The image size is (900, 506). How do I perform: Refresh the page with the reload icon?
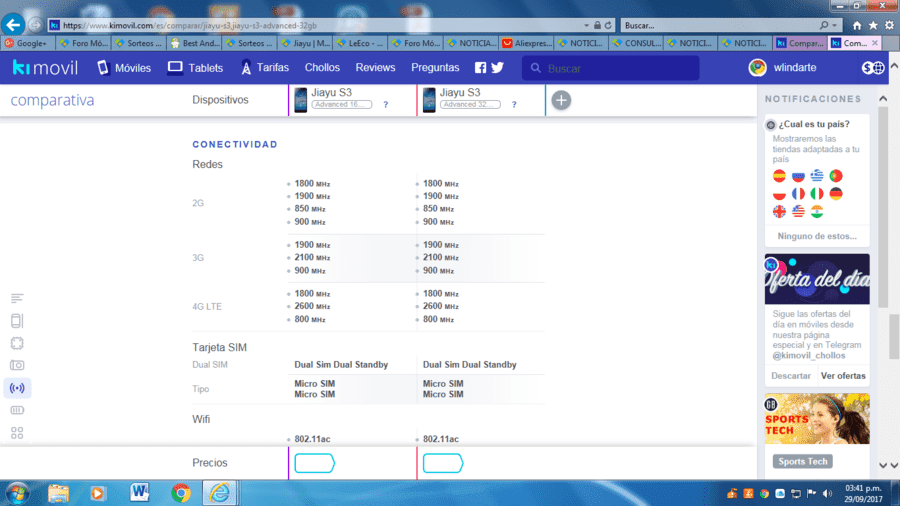(608, 25)
